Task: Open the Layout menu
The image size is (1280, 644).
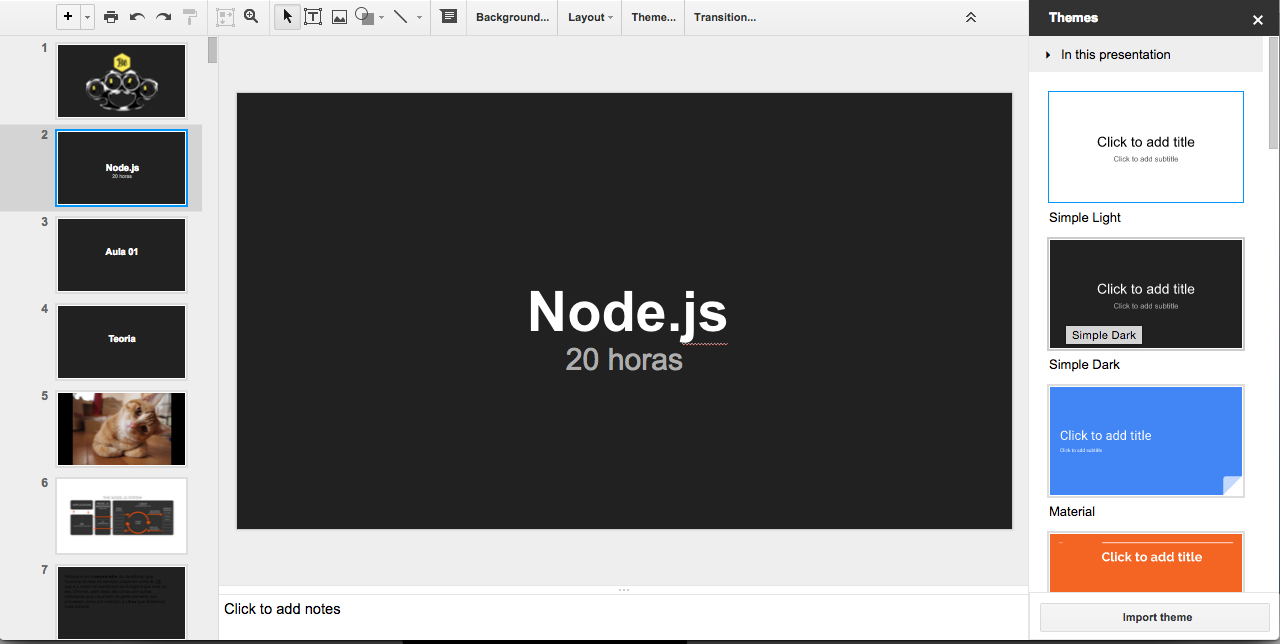Action: (590, 17)
